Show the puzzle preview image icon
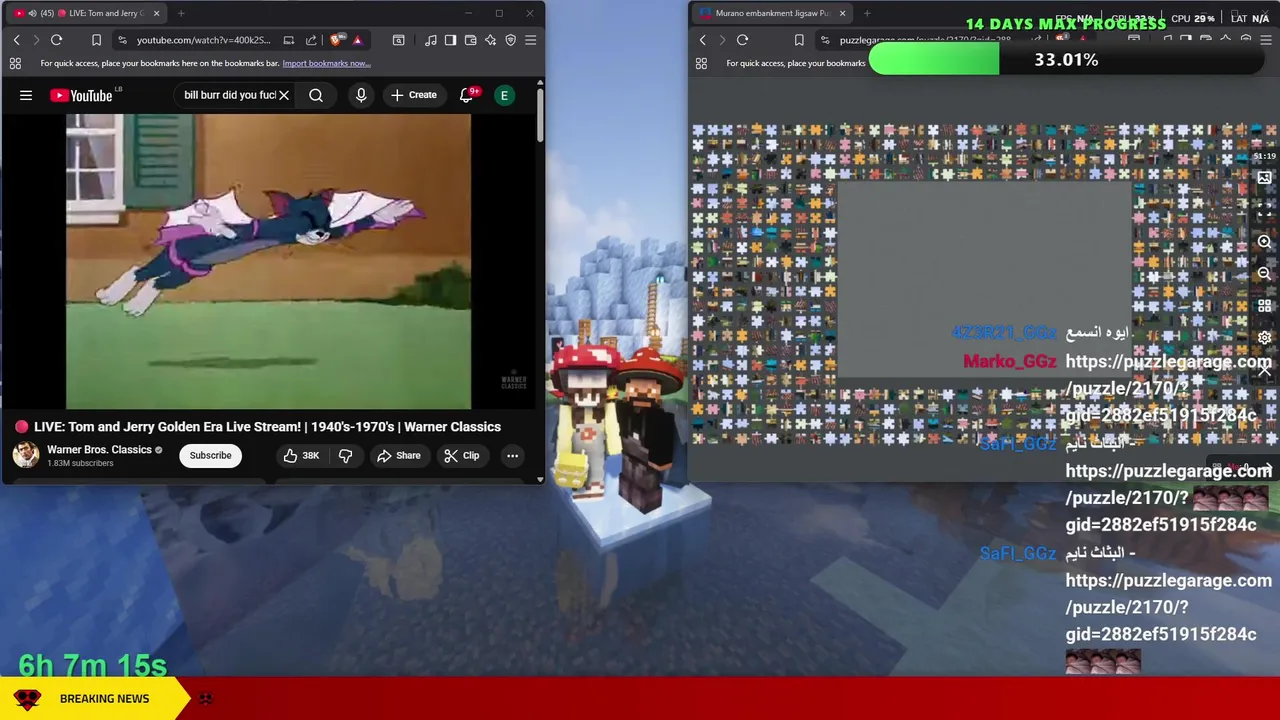Viewport: 1280px width, 720px height. pyautogui.click(x=1264, y=178)
